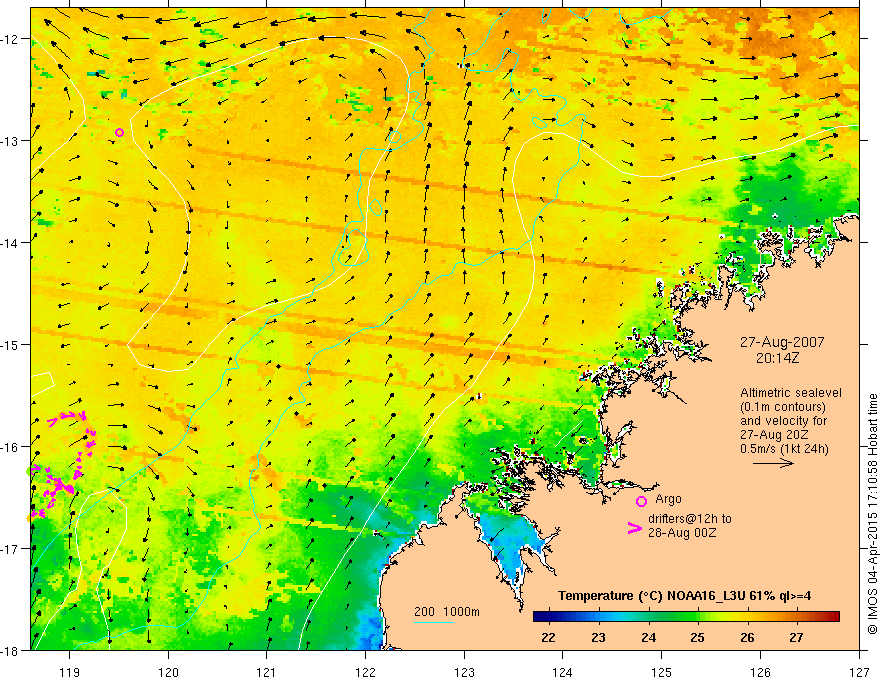Click longitude axis label 120
The image size is (880, 680).
tap(168, 672)
